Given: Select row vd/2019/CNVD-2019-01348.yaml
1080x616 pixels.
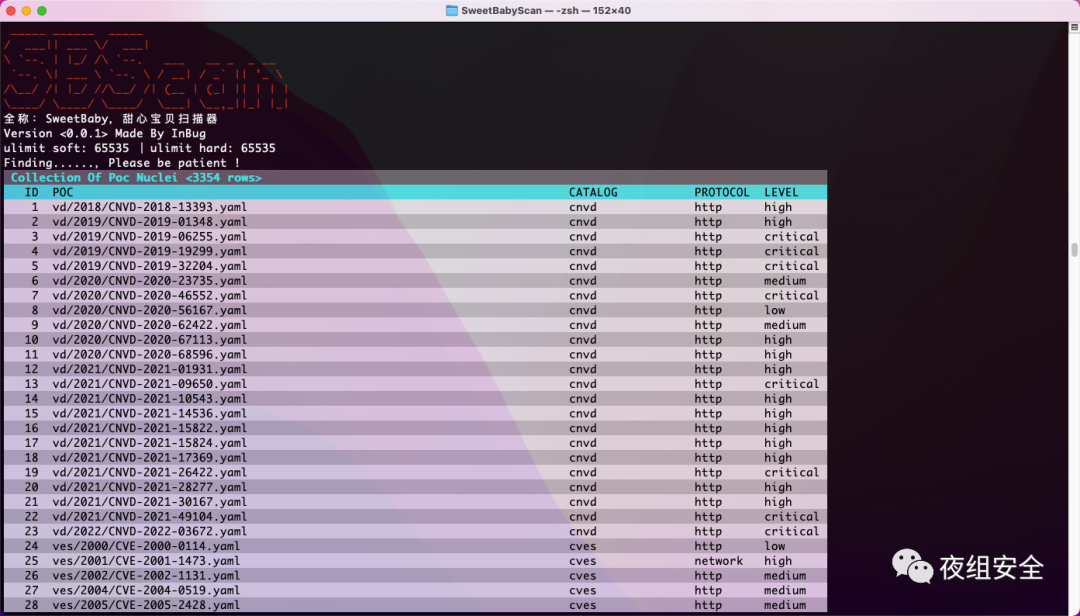Looking at the screenshot, I should tap(415, 222).
